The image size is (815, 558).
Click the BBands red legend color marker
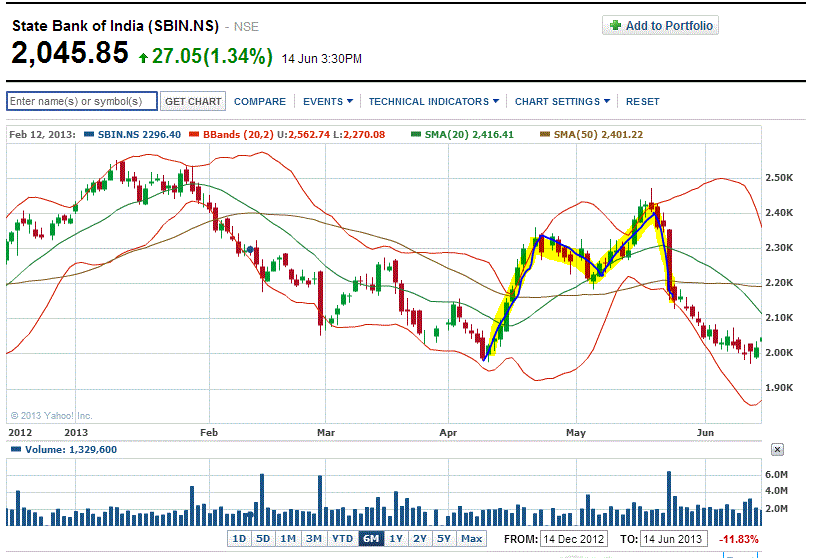(194, 135)
